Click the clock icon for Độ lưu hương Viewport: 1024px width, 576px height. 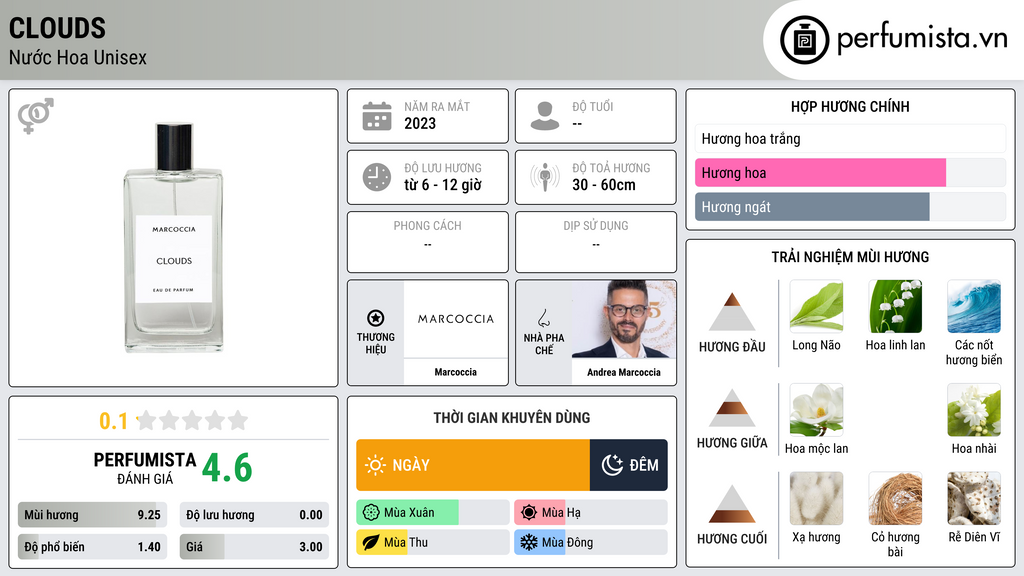(377, 177)
